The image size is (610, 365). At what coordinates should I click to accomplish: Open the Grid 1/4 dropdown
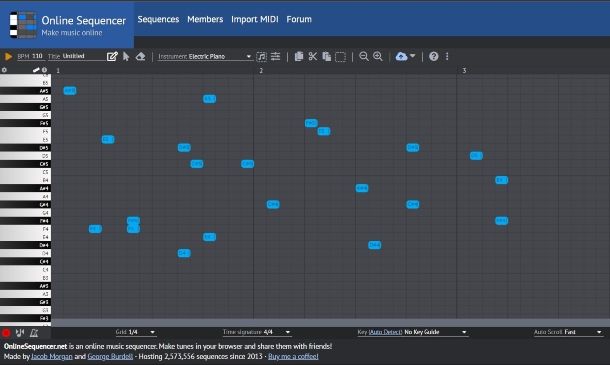click(x=136, y=332)
